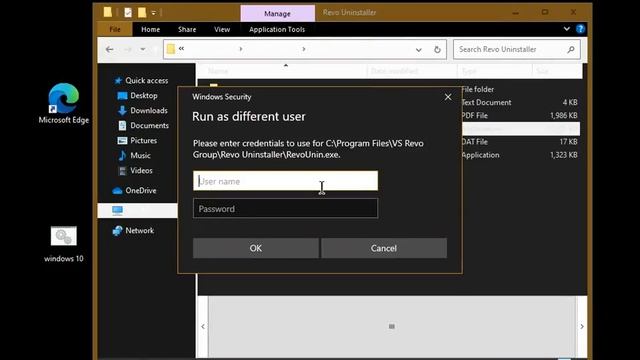This screenshot has height=360, width=640.
Task: Focus the User name field
Action: click(285, 181)
